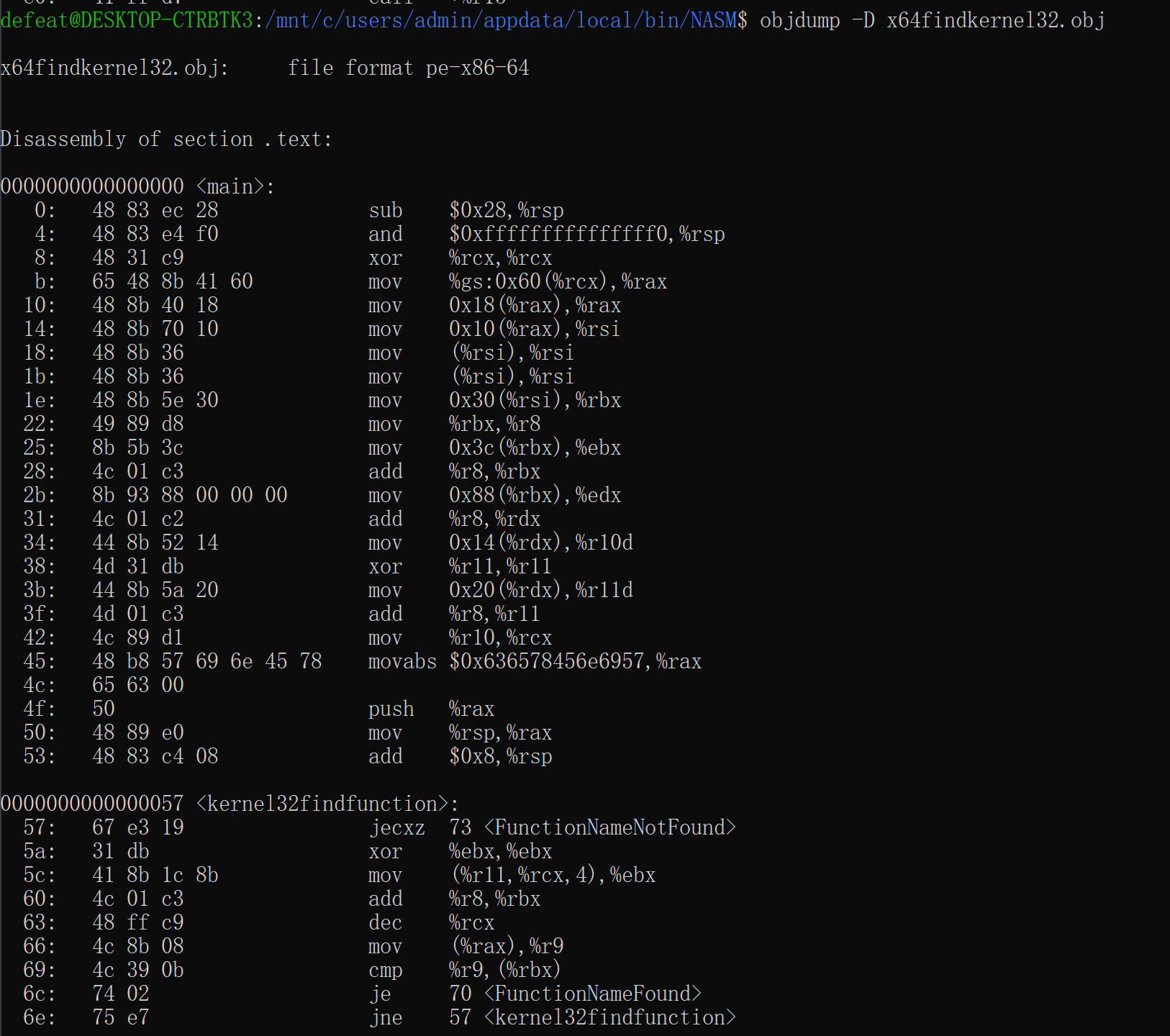
Task: Click the <FunctionNameFound> jump target
Action: [x=593, y=994]
